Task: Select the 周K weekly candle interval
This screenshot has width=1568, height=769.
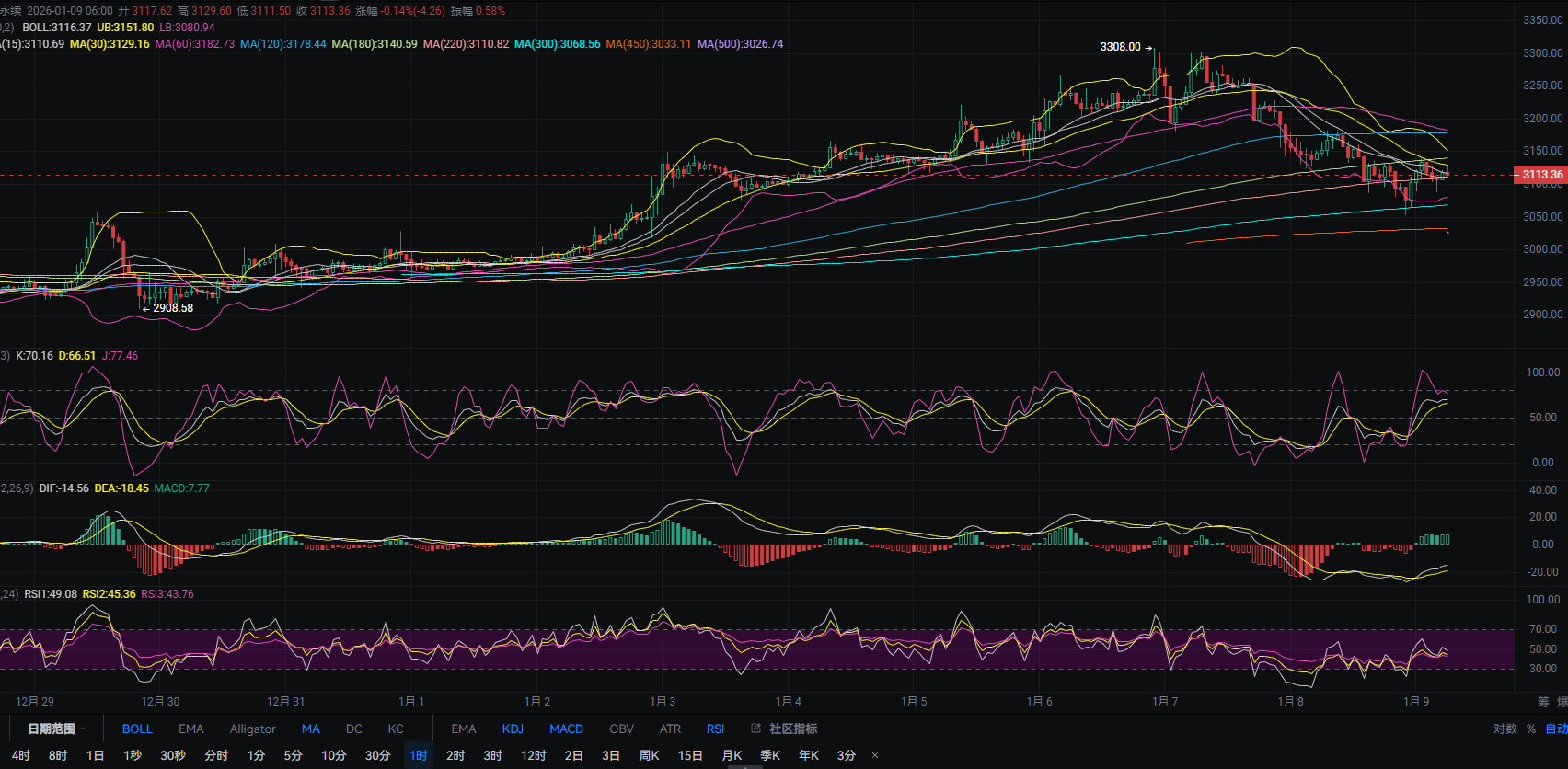Action: 650,755
